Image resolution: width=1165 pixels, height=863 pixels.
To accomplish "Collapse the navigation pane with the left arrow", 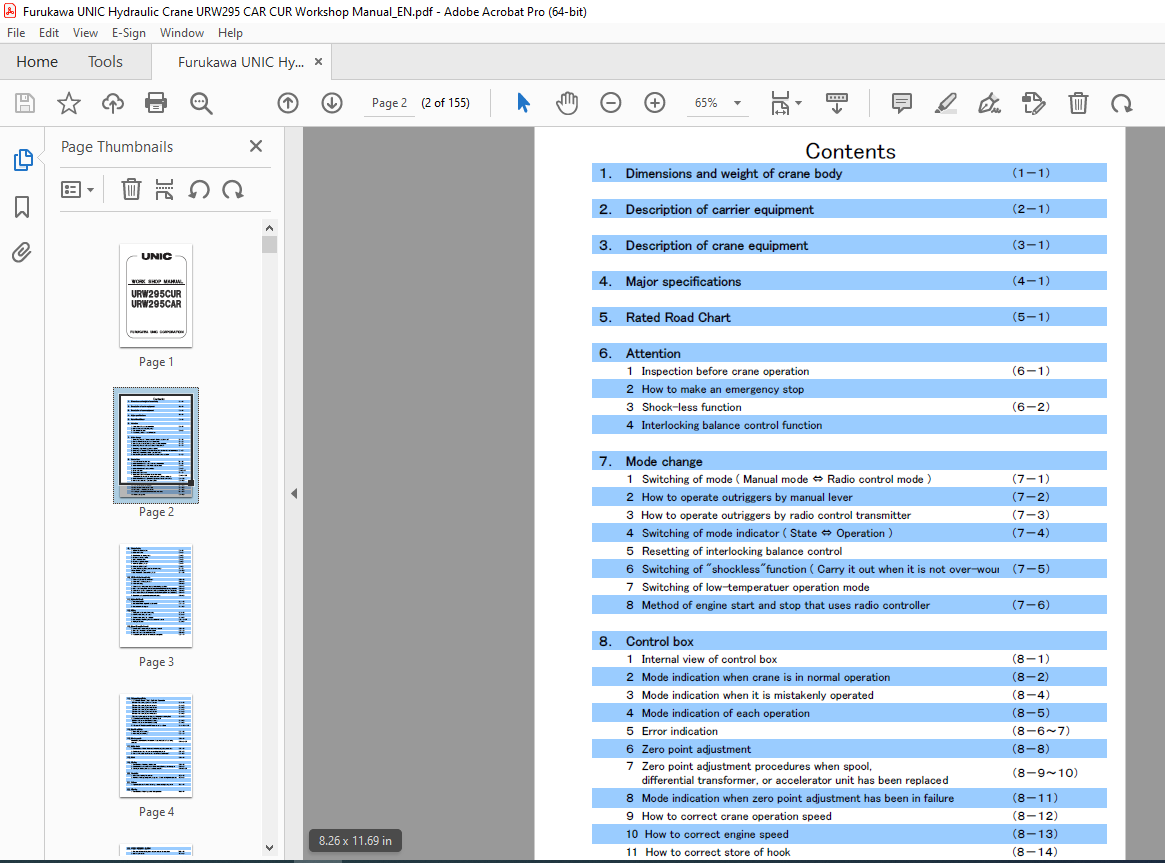I will (294, 493).
